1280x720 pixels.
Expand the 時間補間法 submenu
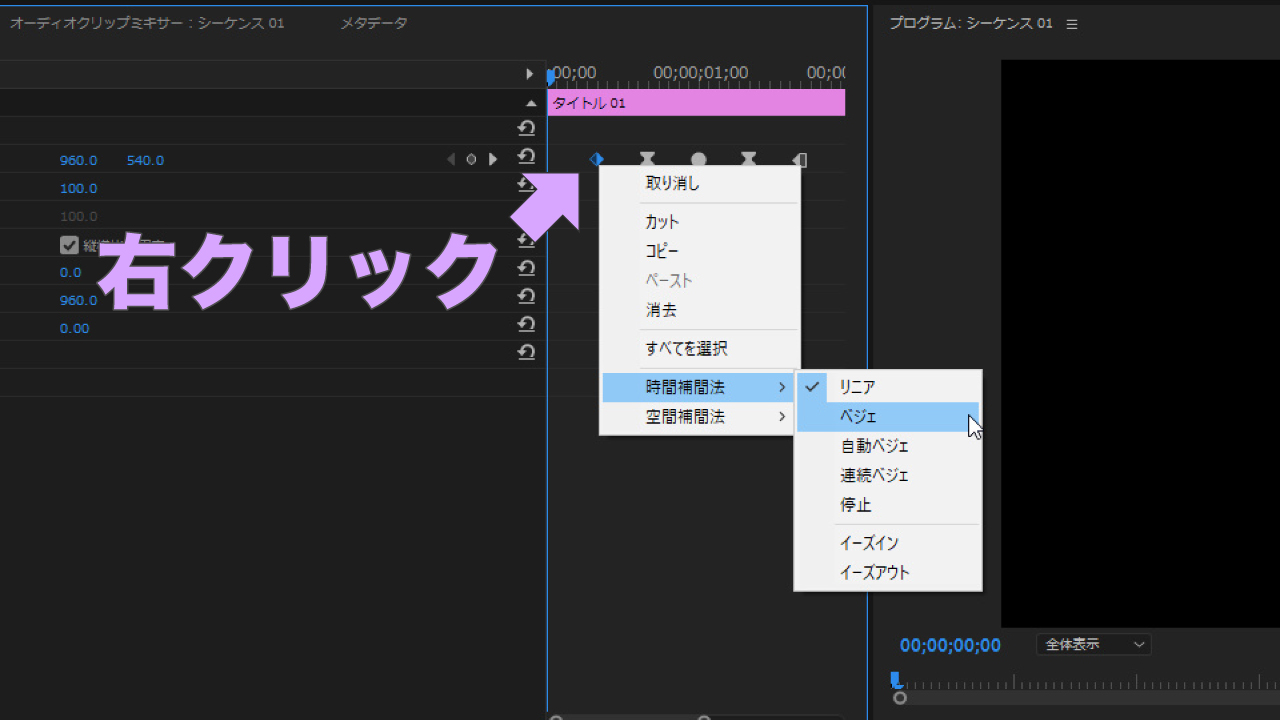pos(699,387)
